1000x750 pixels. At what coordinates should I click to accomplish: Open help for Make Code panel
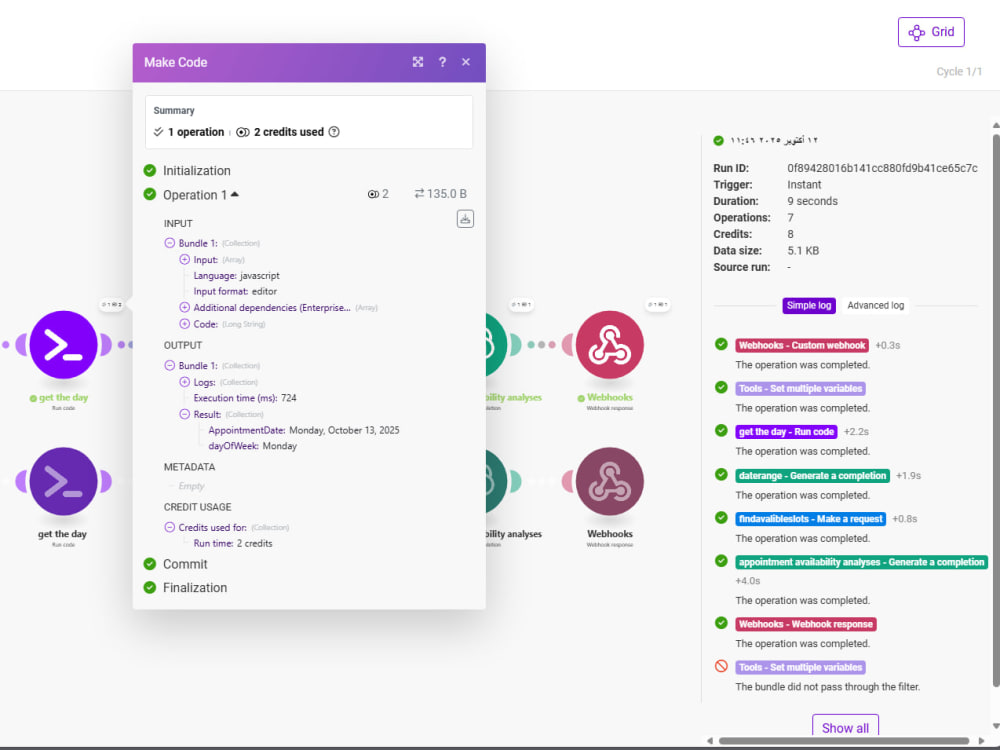[442, 62]
